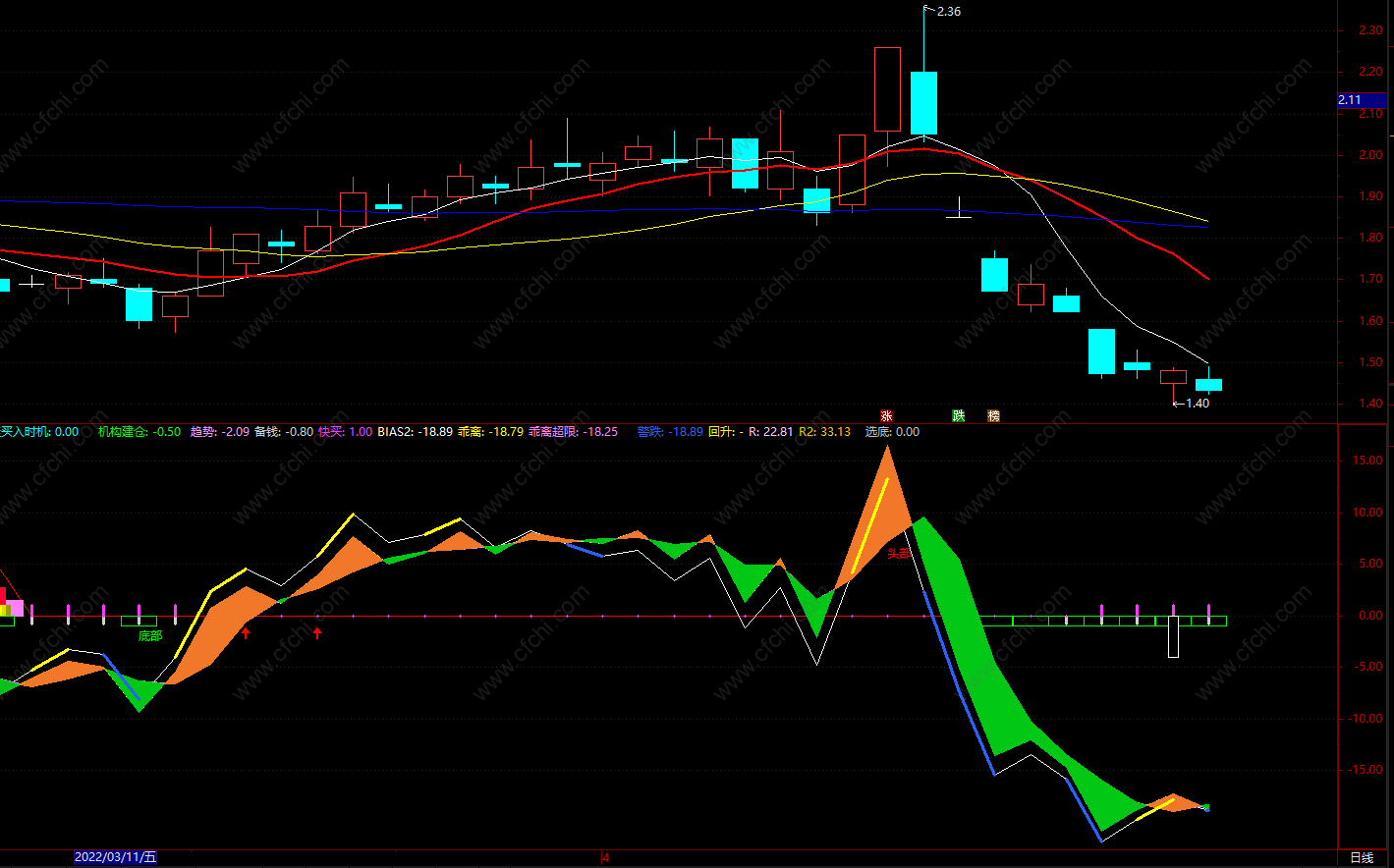Click the green 底部 signal label

(x=149, y=636)
